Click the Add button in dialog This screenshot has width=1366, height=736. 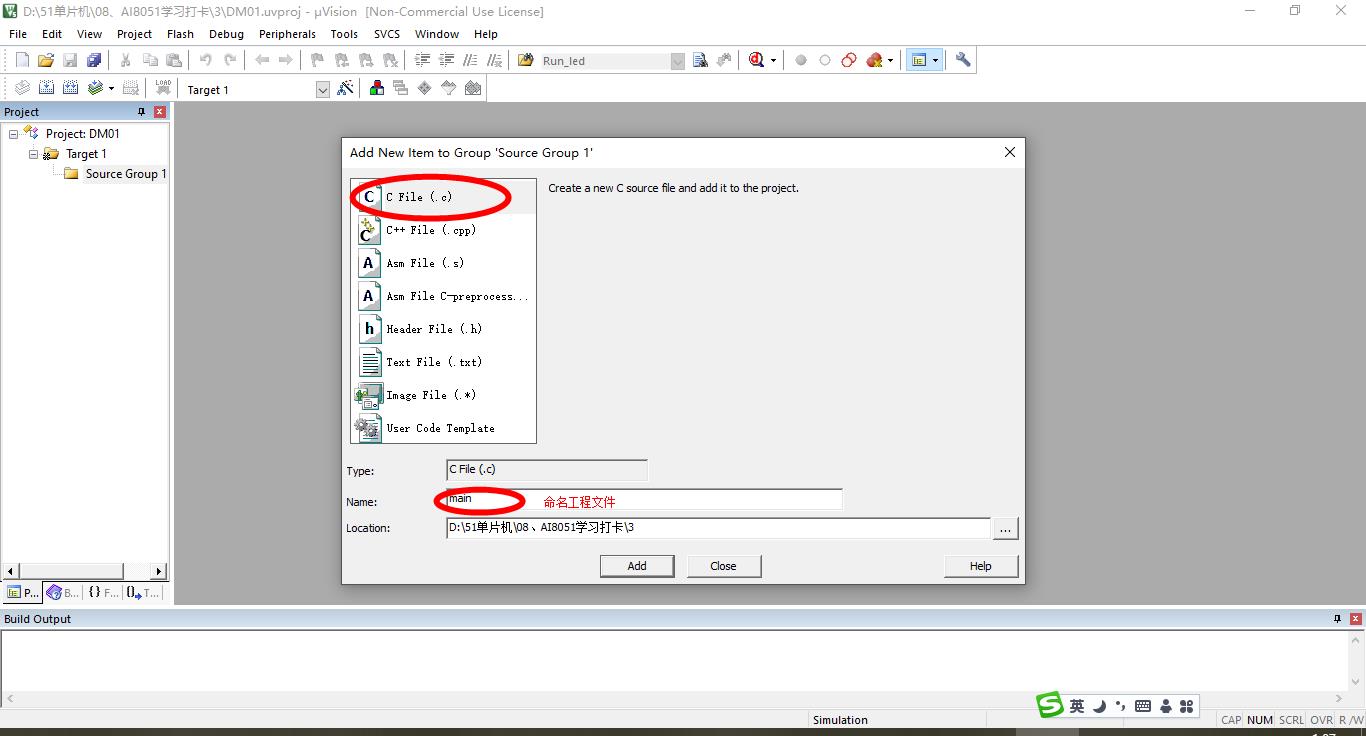click(x=637, y=566)
